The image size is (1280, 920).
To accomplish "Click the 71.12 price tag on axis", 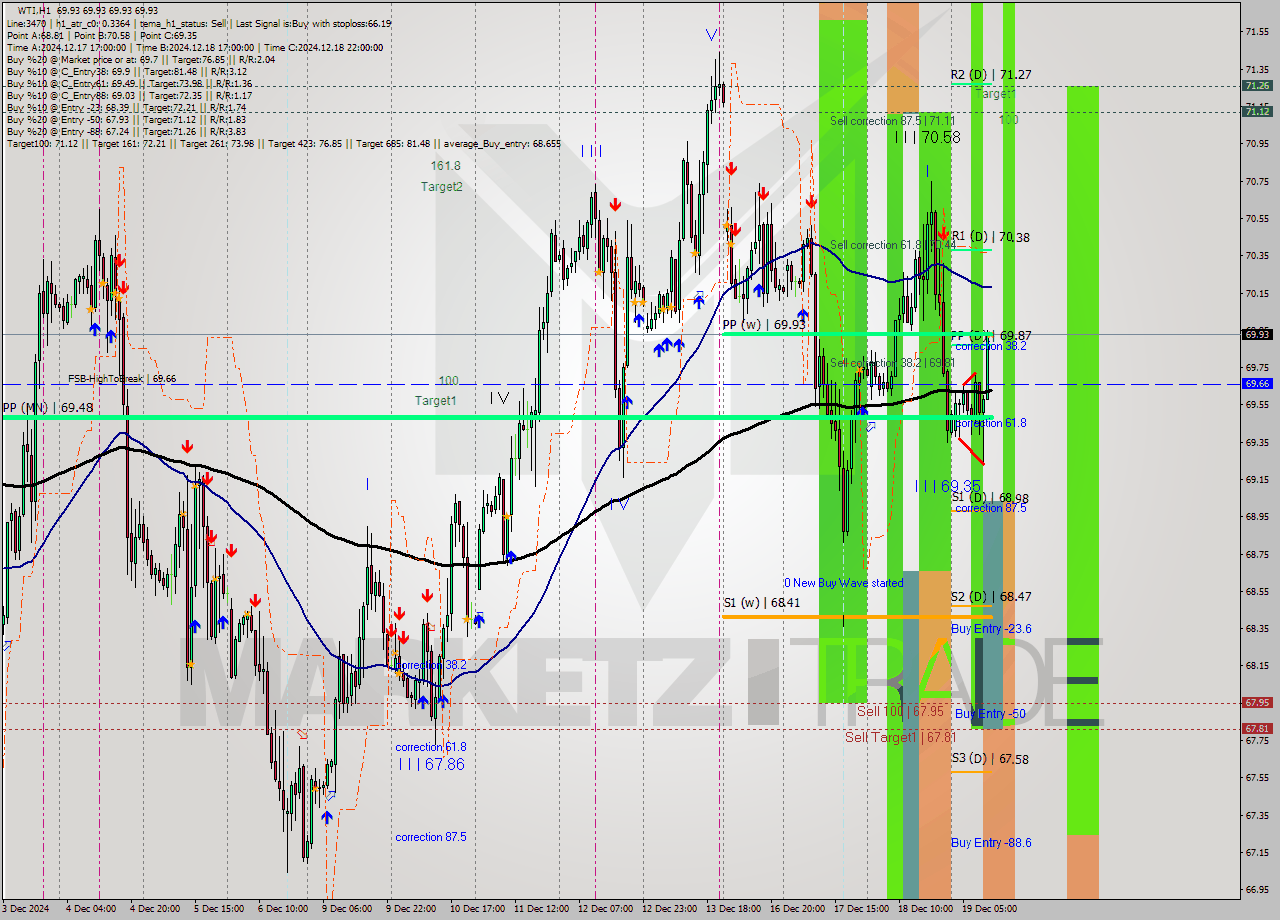I will click(1257, 112).
